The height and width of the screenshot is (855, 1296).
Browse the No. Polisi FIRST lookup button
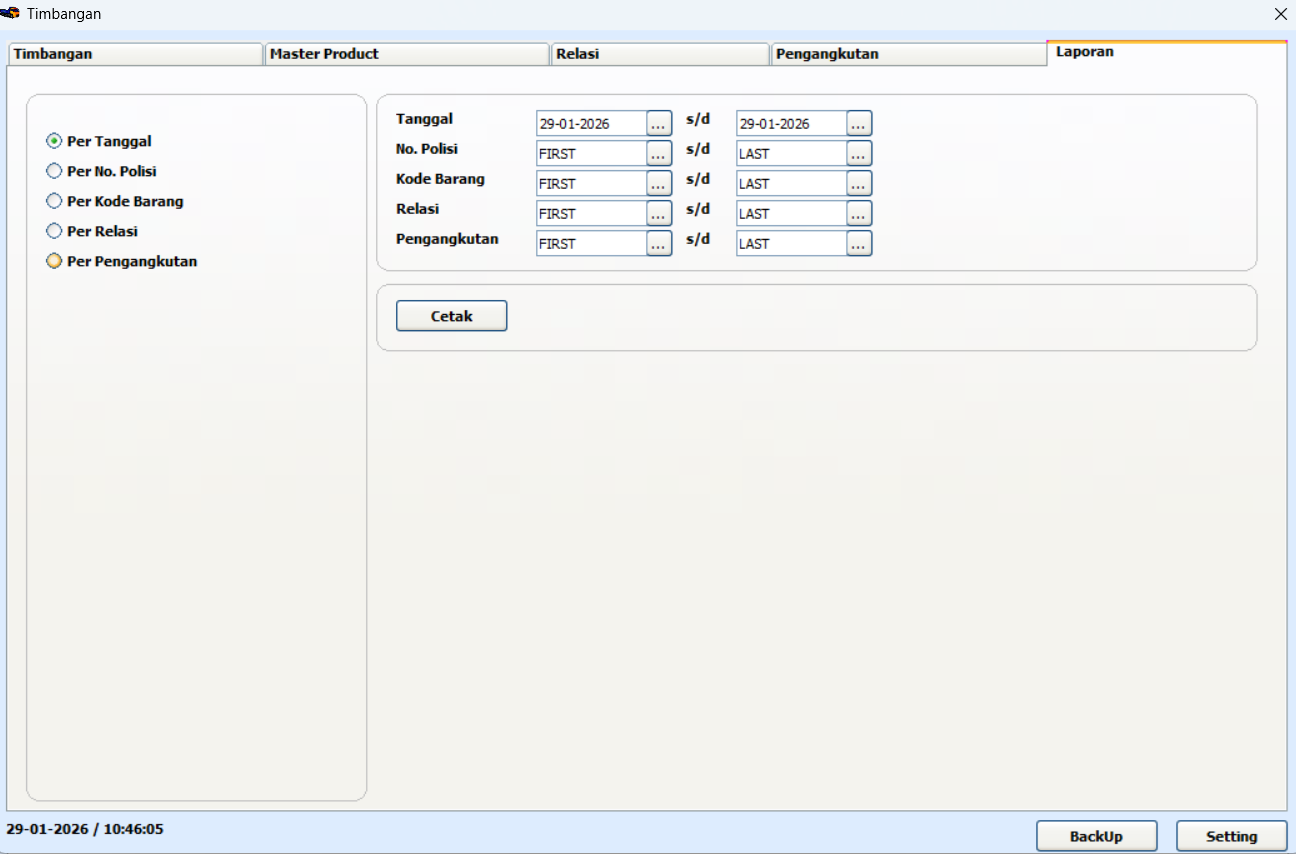coord(659,154)
